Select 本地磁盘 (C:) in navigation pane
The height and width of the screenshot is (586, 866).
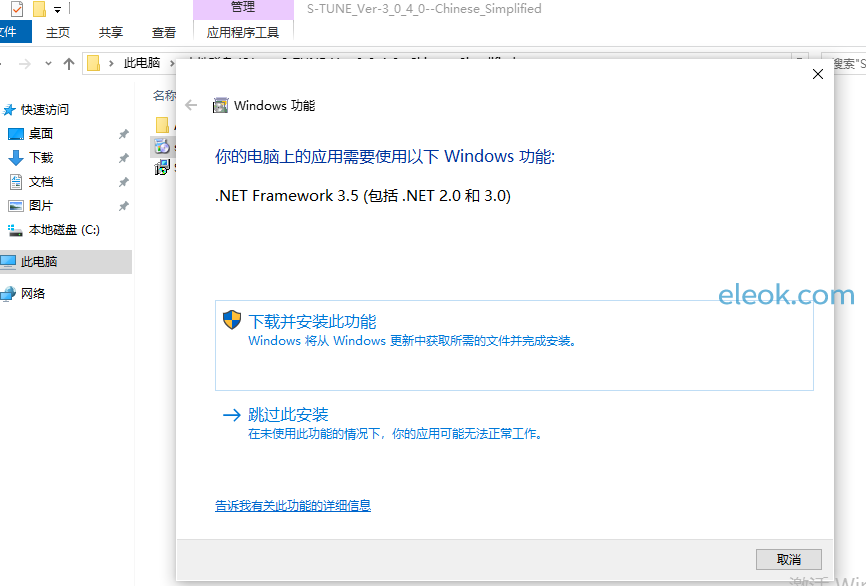64,230
